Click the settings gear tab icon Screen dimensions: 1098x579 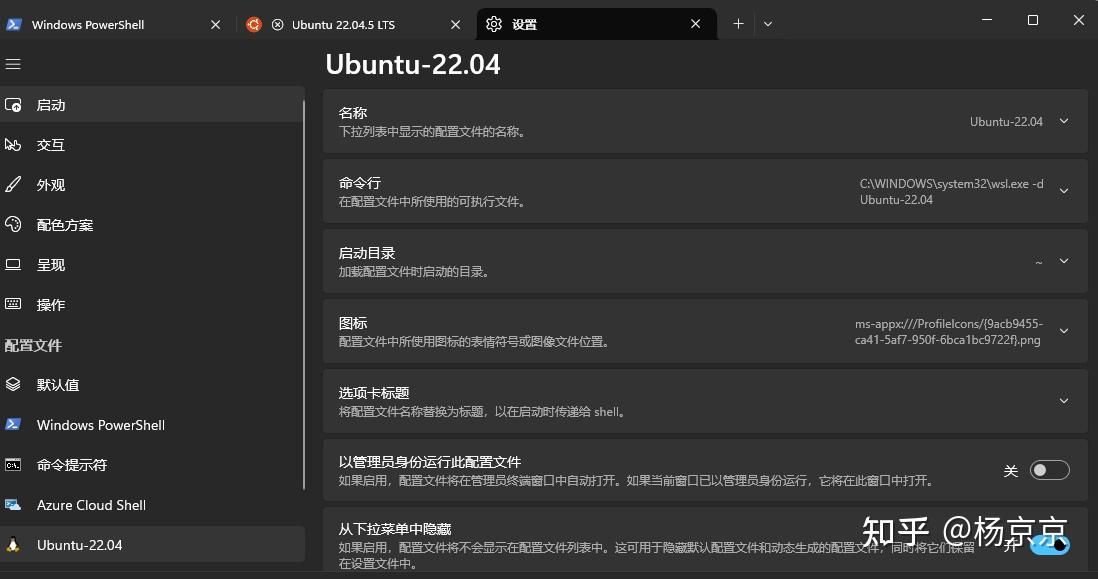coord(494,25)
